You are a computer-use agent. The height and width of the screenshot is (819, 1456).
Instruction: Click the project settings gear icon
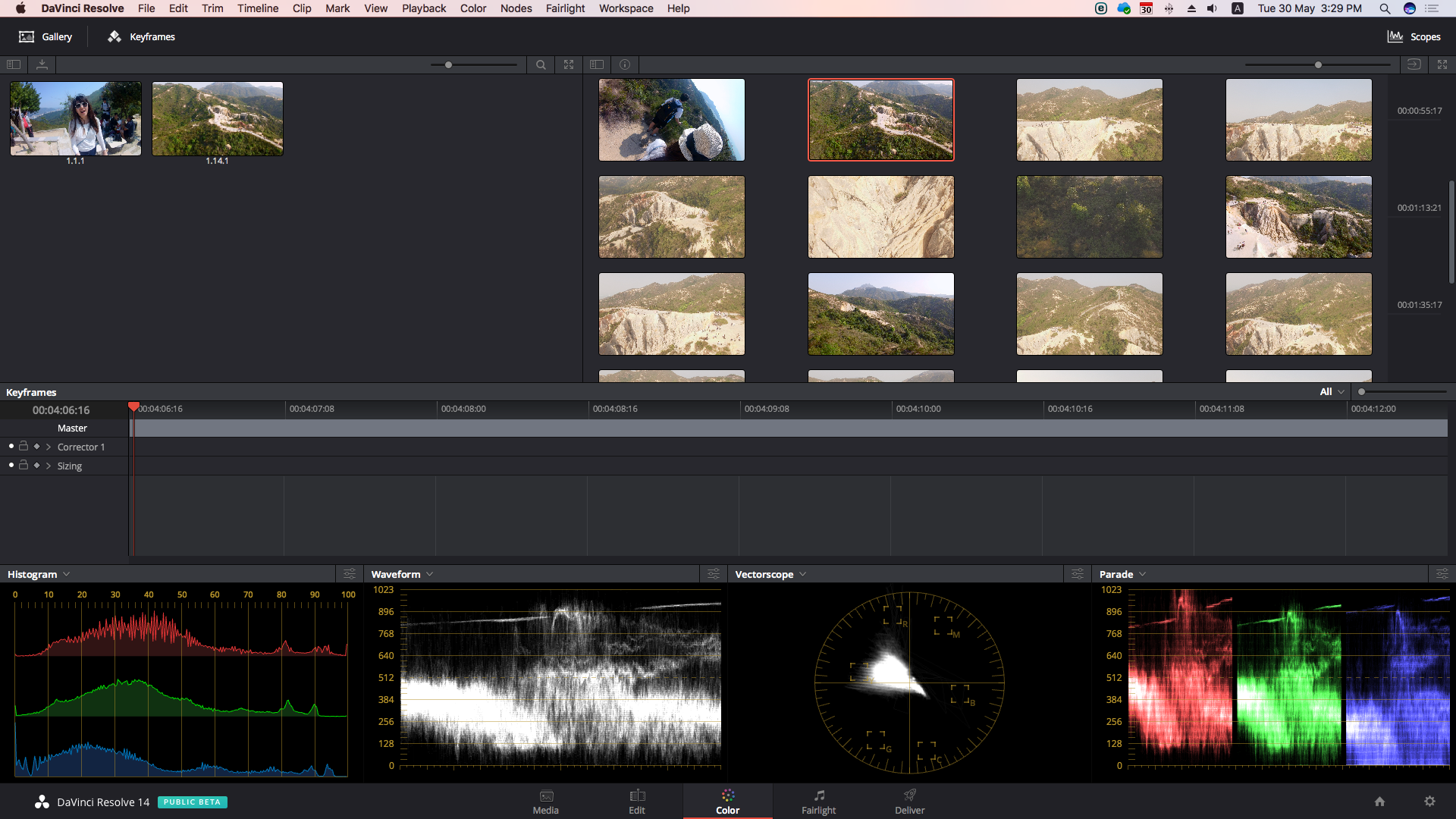(1429, 802)
